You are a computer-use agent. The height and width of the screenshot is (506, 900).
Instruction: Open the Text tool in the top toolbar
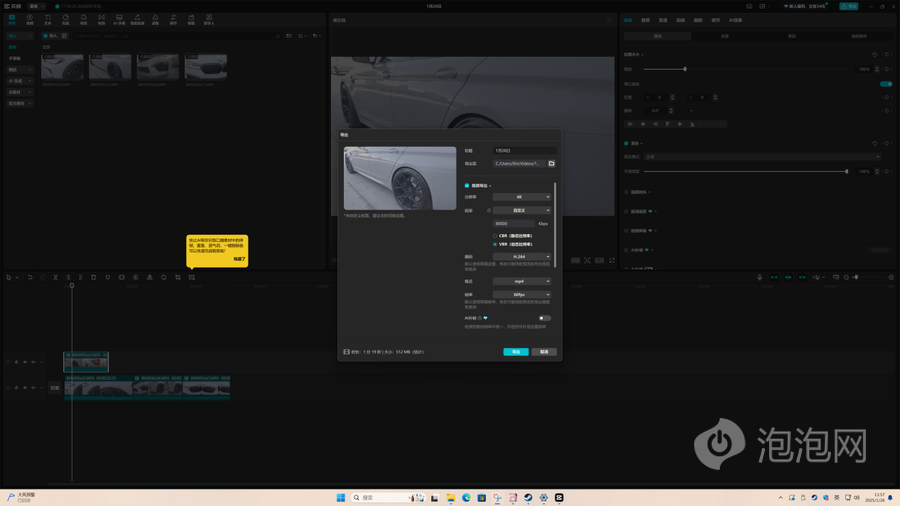(47, 19)
